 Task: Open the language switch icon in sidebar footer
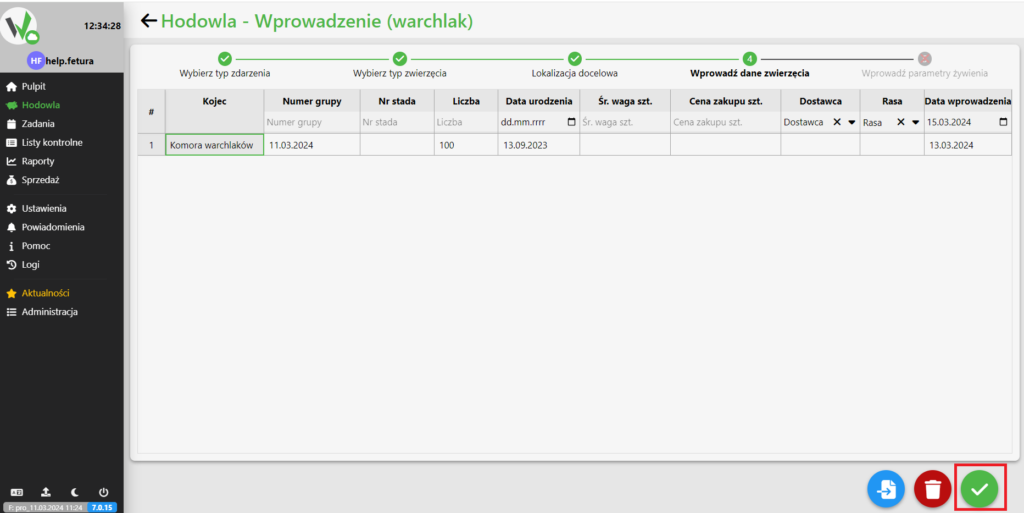click(17, 492)
